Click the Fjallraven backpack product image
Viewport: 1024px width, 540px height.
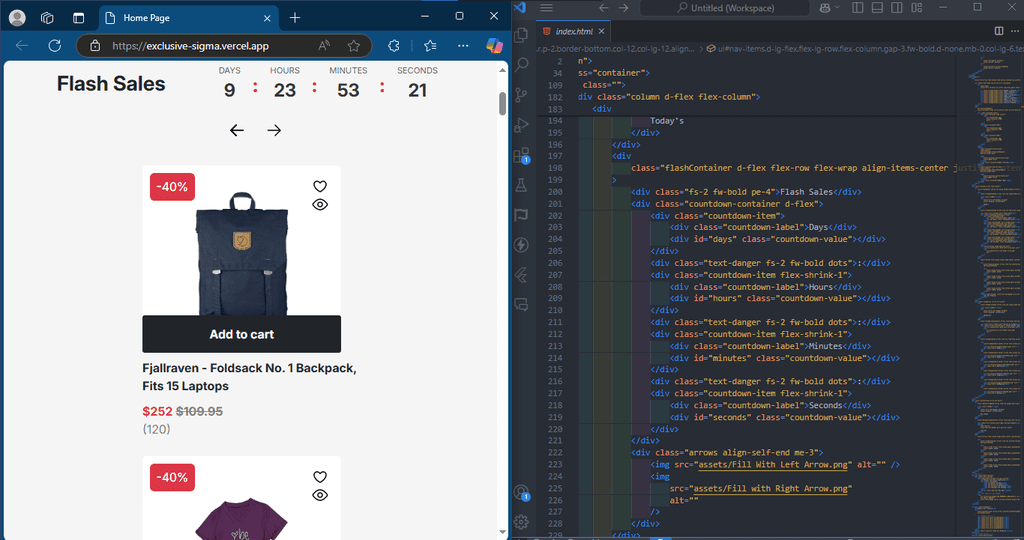[x=242, y=253]
